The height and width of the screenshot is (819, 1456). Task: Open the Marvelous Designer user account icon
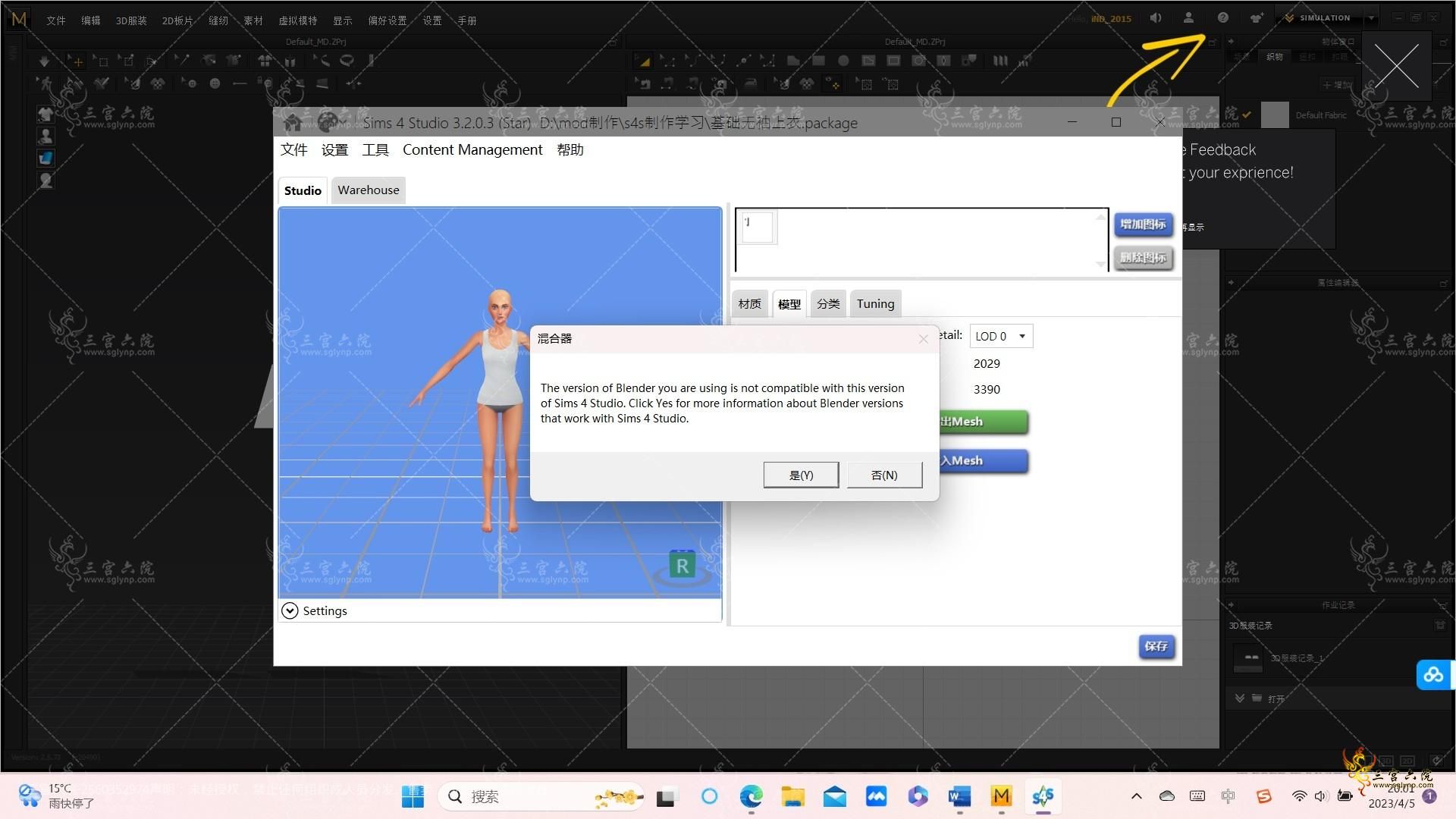tap(1188, 17)
